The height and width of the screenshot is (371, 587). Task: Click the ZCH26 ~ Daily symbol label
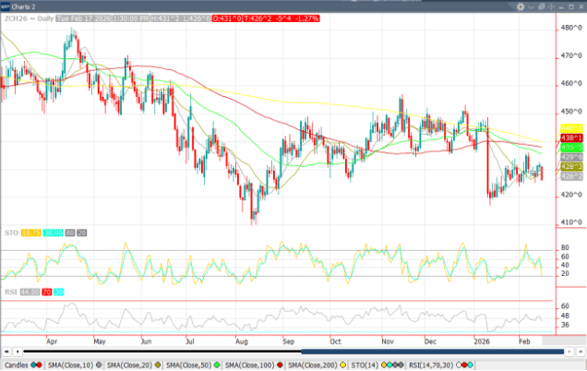tap(29, 18)
